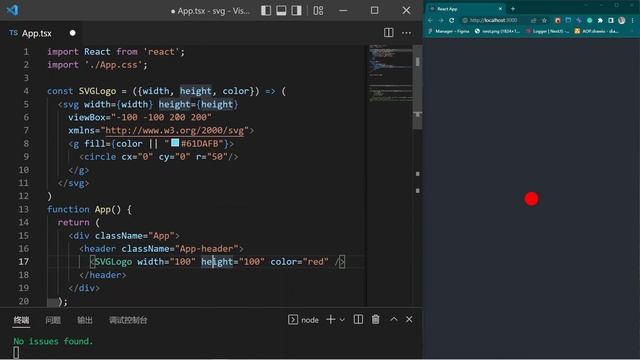The width and height of the screenshot is (640, 360).
Task: Click the browser share page icon
Action: coord(533,20)
